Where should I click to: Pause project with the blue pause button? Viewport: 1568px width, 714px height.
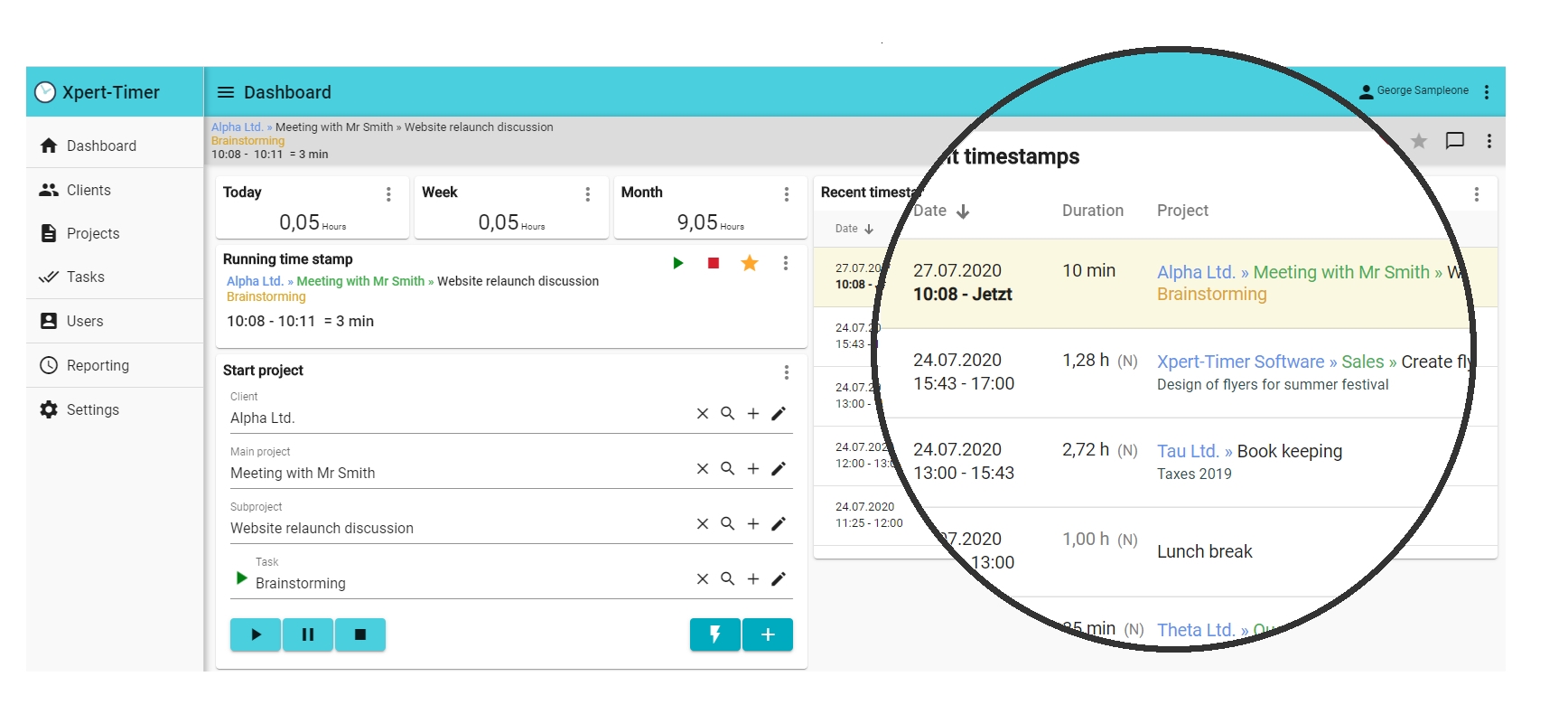308,634
